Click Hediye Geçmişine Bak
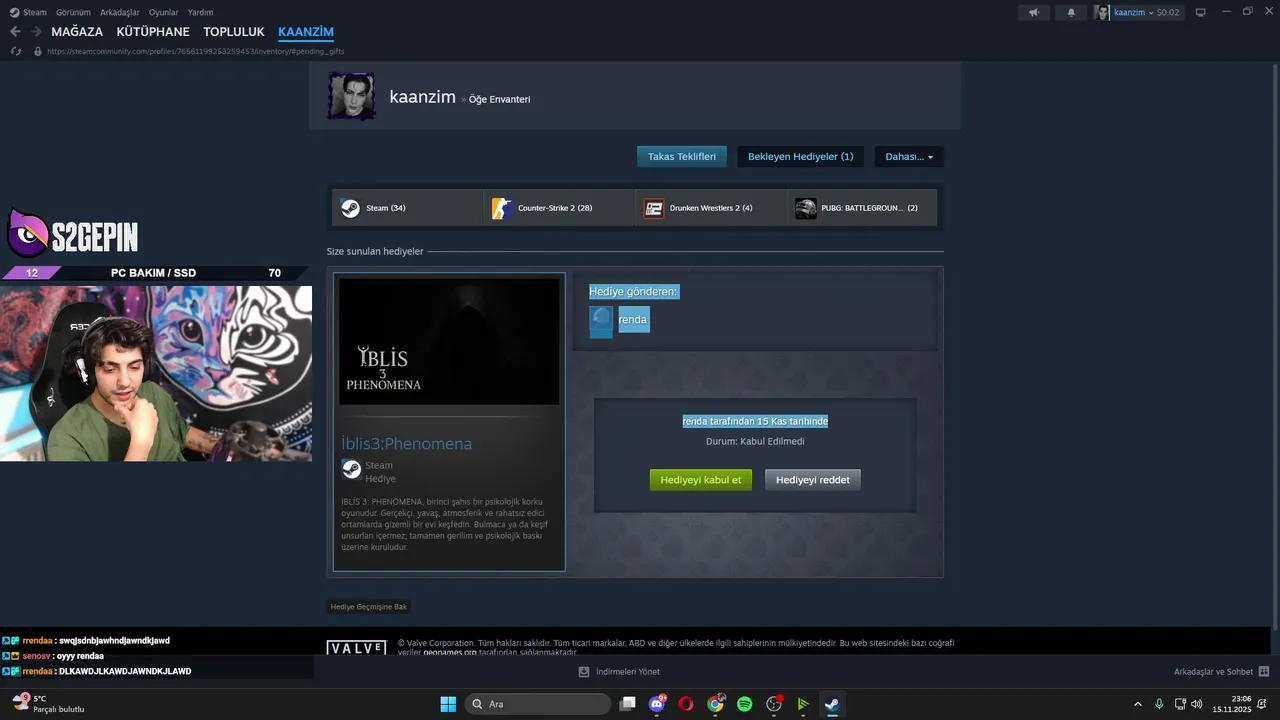Screen dimensions: 1280x720 tap(369, 607)
